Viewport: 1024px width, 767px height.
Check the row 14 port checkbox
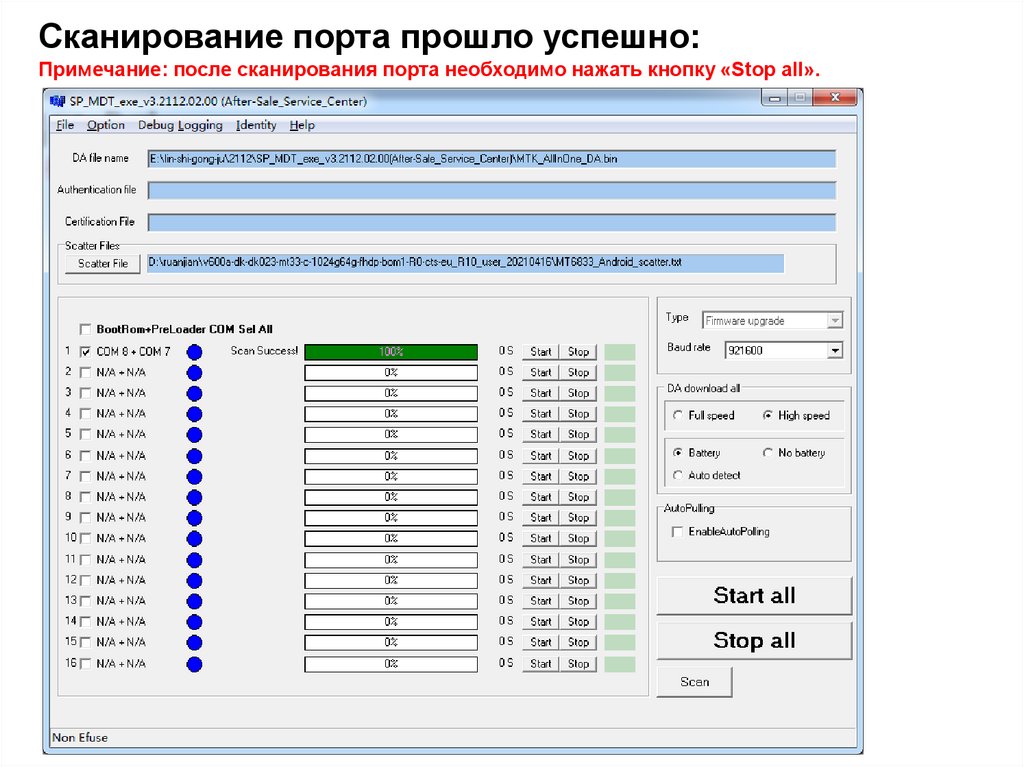pos(85,621)
